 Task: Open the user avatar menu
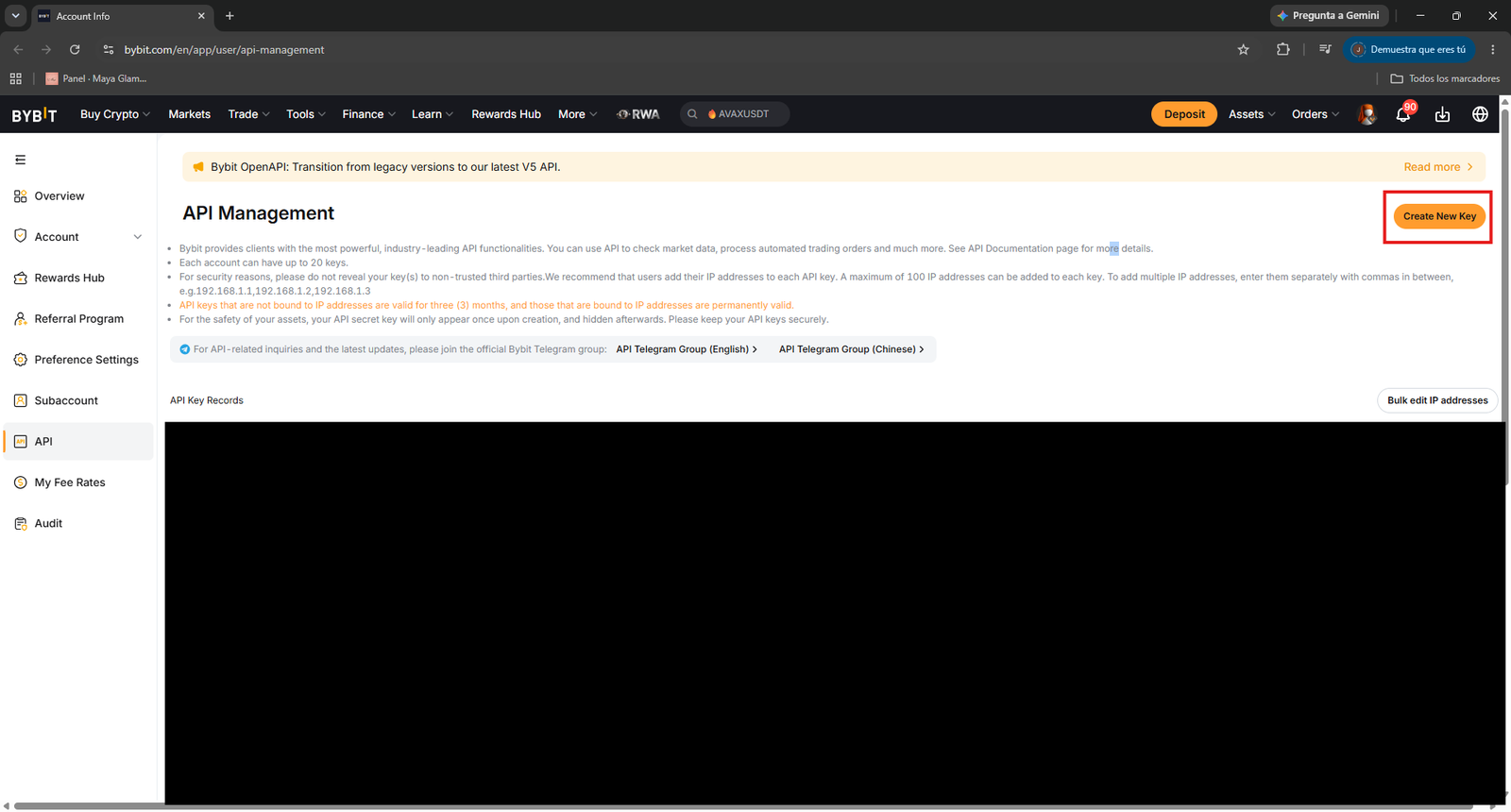(1367, 114)
